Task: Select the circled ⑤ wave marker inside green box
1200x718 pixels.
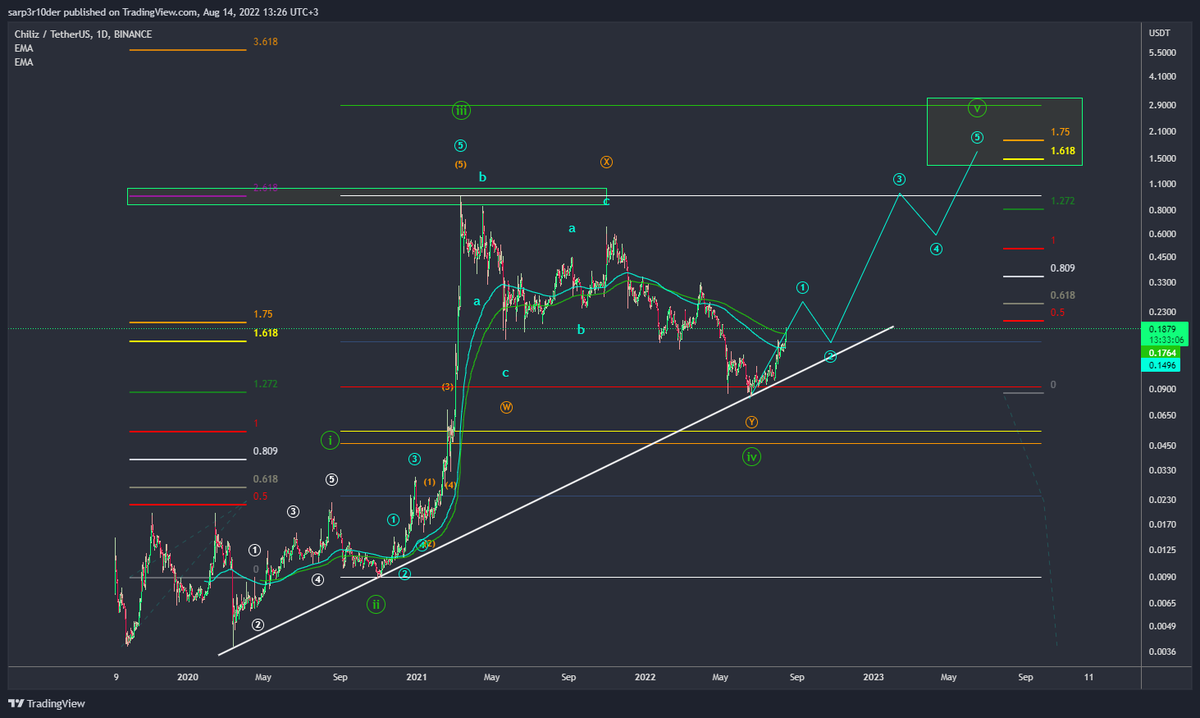Action: pos(977,137)
